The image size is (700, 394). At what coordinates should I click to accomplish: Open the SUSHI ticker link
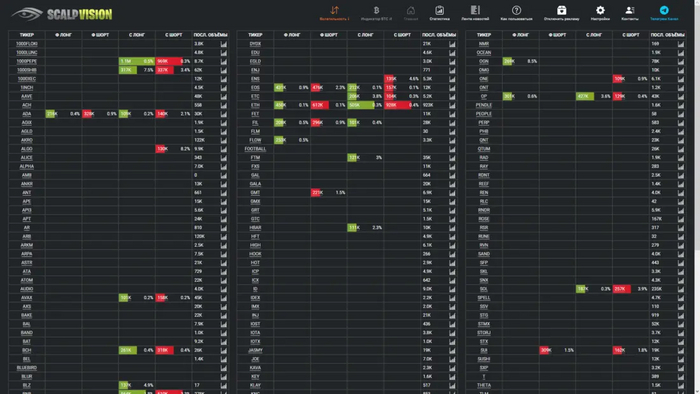484,359
